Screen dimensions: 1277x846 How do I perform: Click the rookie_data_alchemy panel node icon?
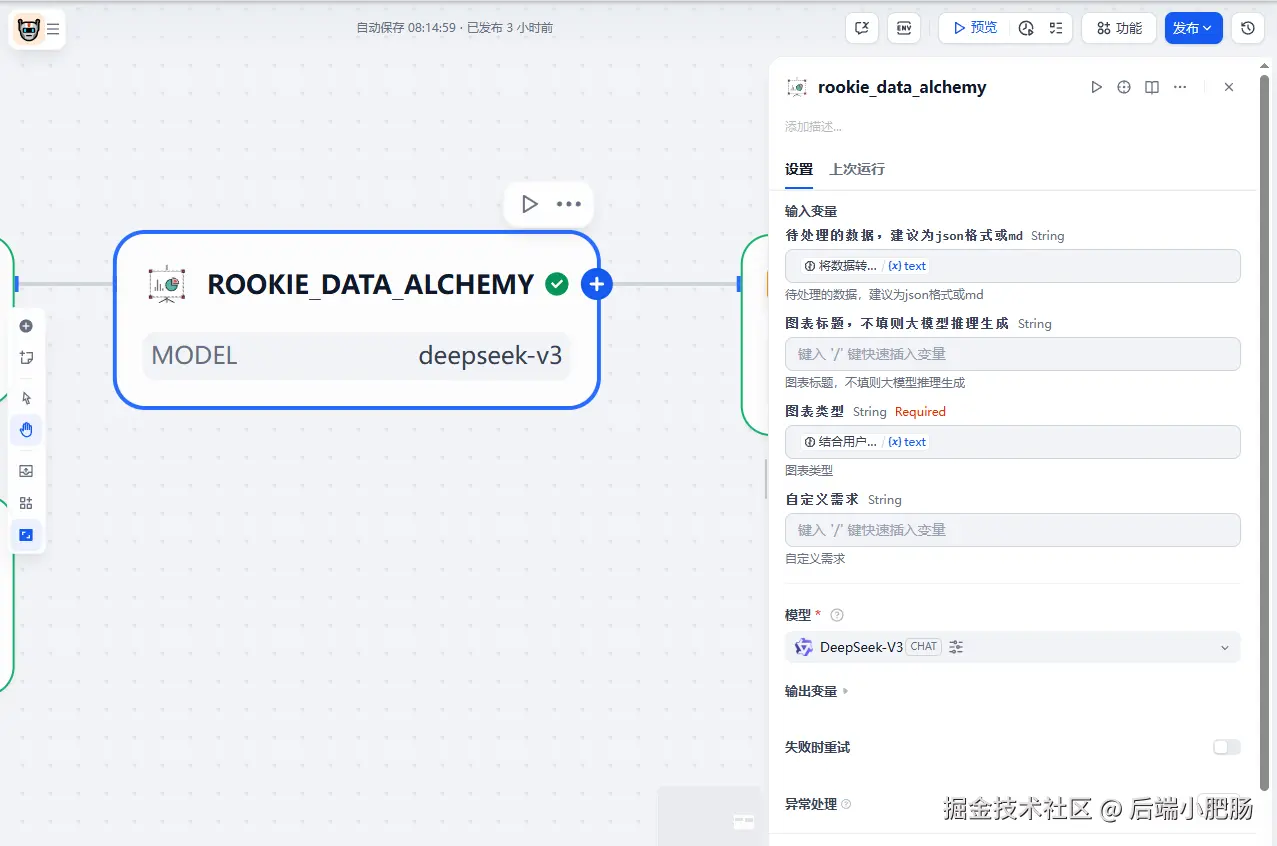[x=797, y=87]
